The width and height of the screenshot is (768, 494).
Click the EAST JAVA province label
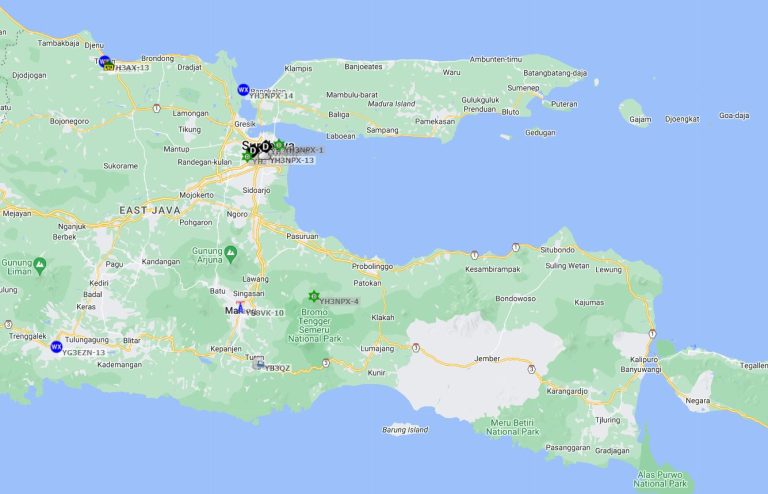point(148,210)
